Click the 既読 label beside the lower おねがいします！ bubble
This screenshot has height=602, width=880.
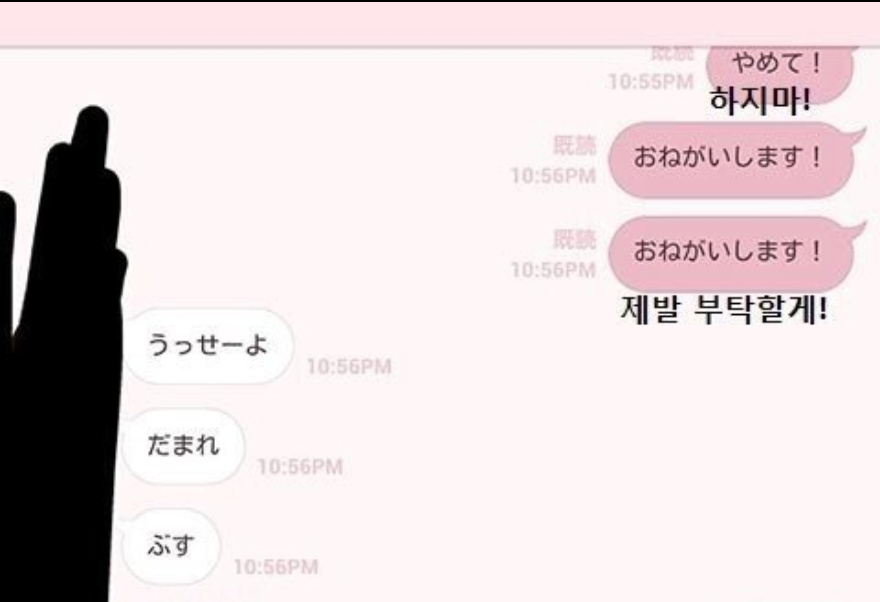pos(574,240)
